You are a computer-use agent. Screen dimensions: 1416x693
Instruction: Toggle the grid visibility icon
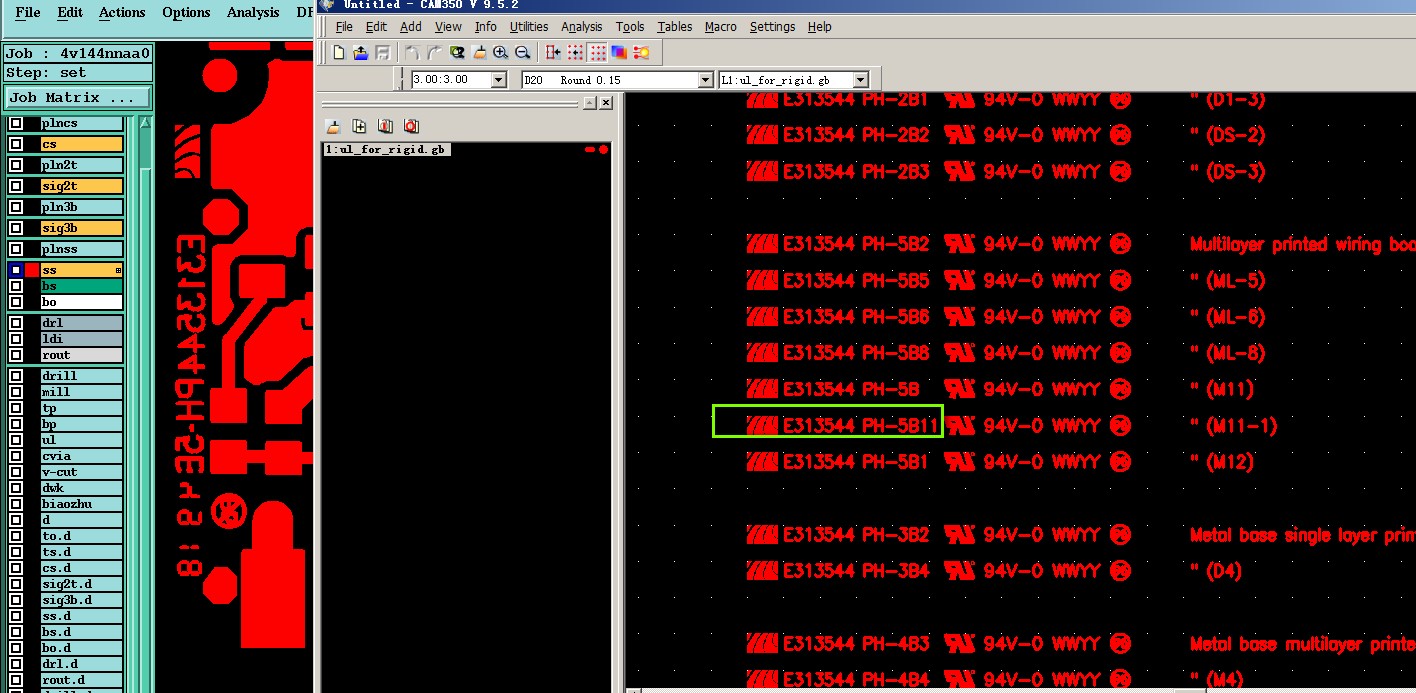[x=597, y=52]
